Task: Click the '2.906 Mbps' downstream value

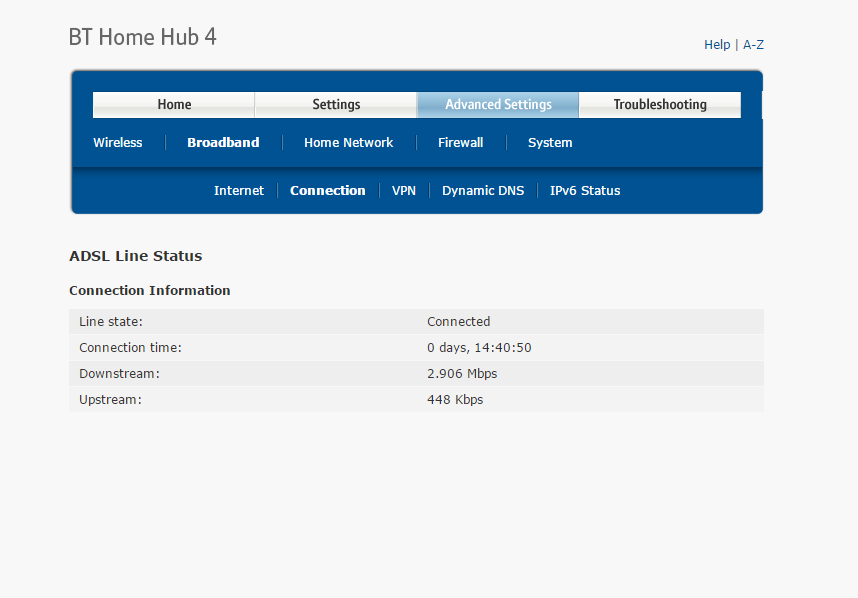Action: 462,374
